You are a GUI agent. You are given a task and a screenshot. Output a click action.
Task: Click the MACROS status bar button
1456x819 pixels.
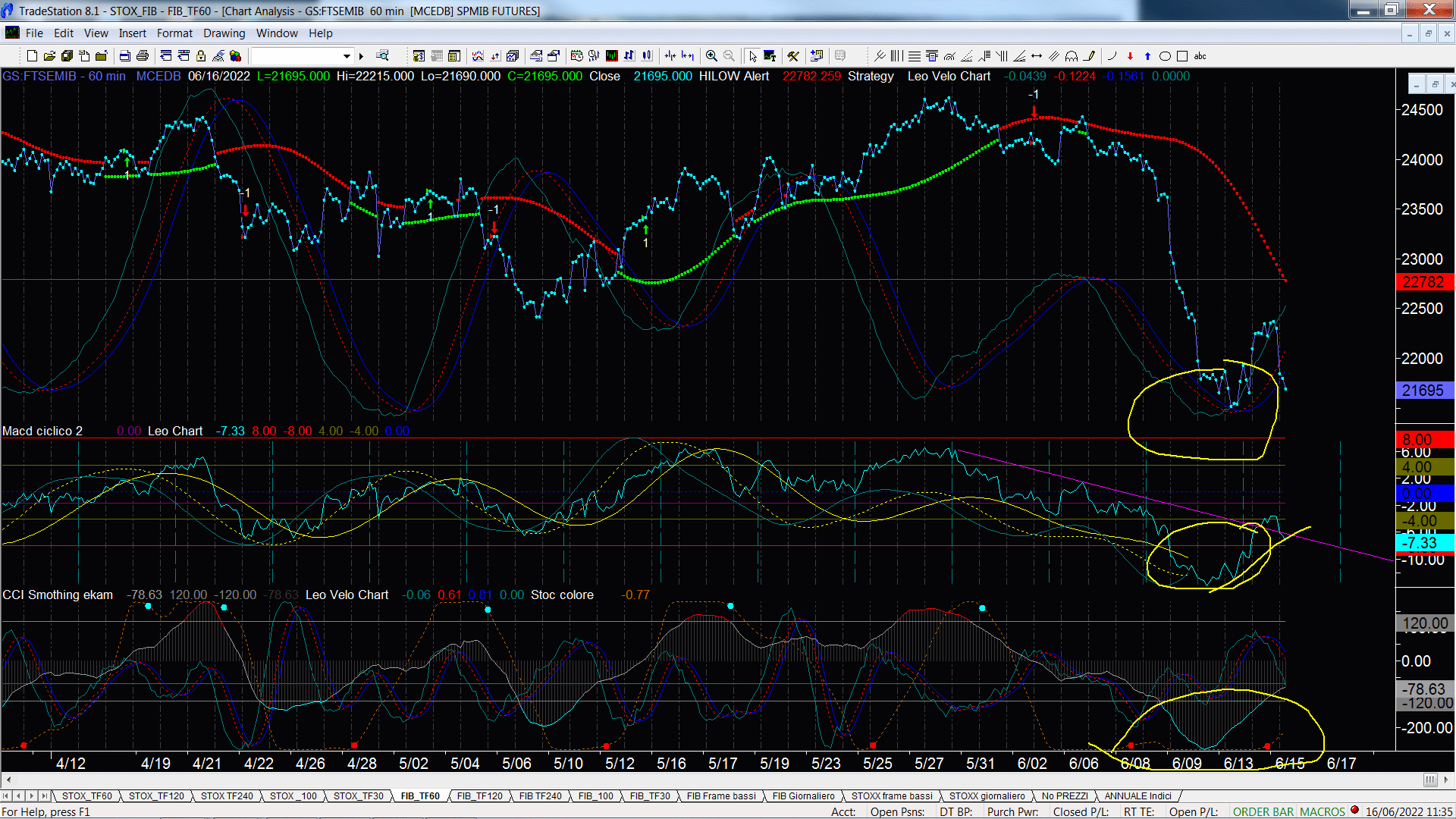[1322, 812]
